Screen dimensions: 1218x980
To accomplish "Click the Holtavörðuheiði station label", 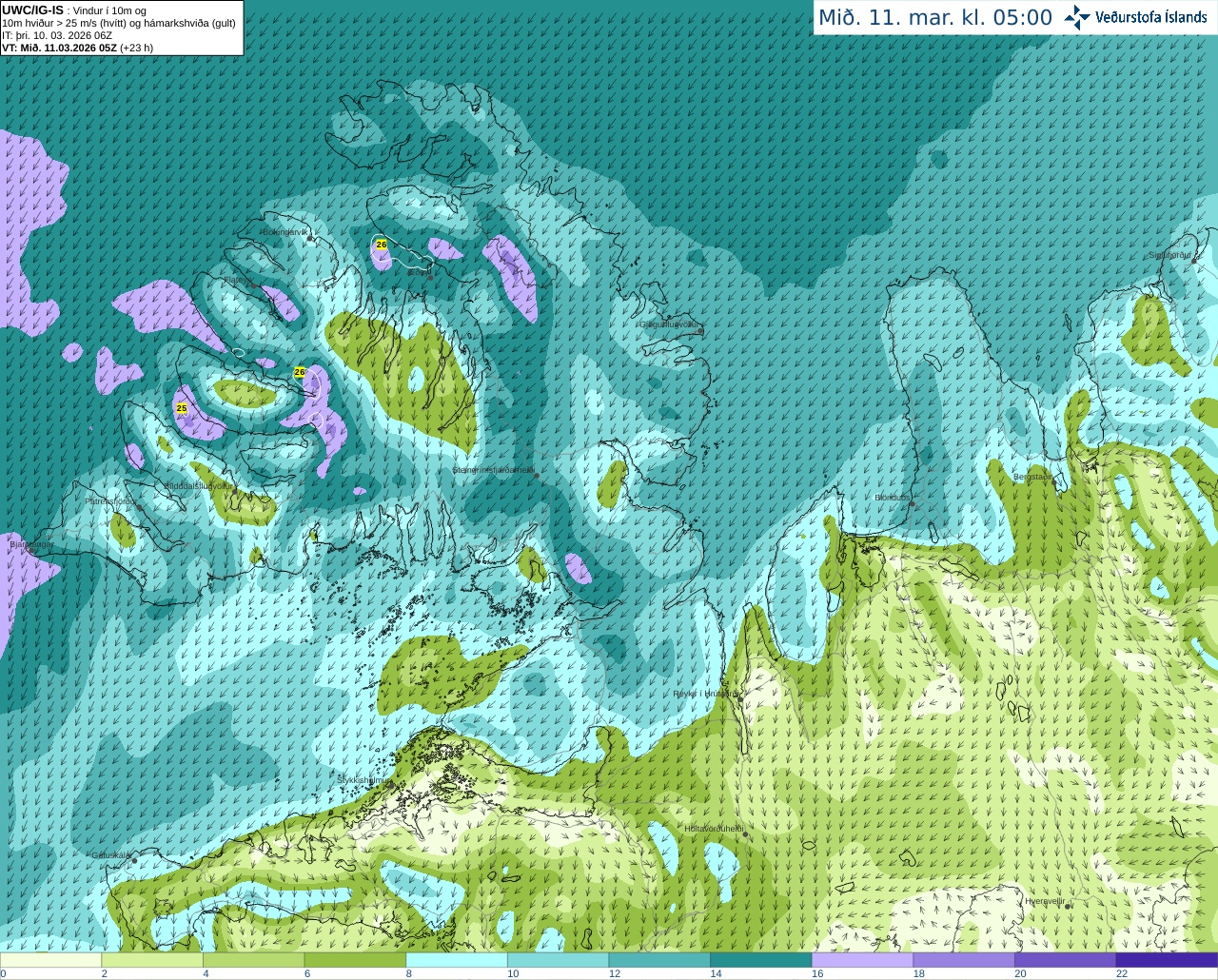I will pos(713,829).
